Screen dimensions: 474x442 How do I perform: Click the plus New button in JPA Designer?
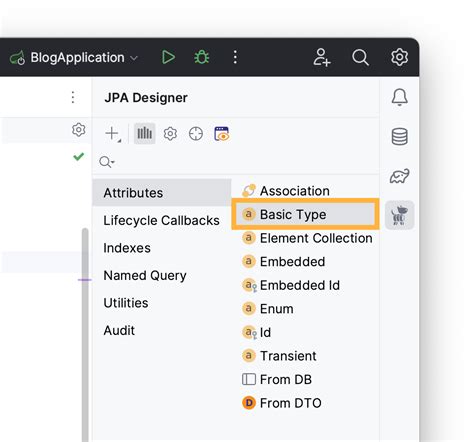coord(112,134)
